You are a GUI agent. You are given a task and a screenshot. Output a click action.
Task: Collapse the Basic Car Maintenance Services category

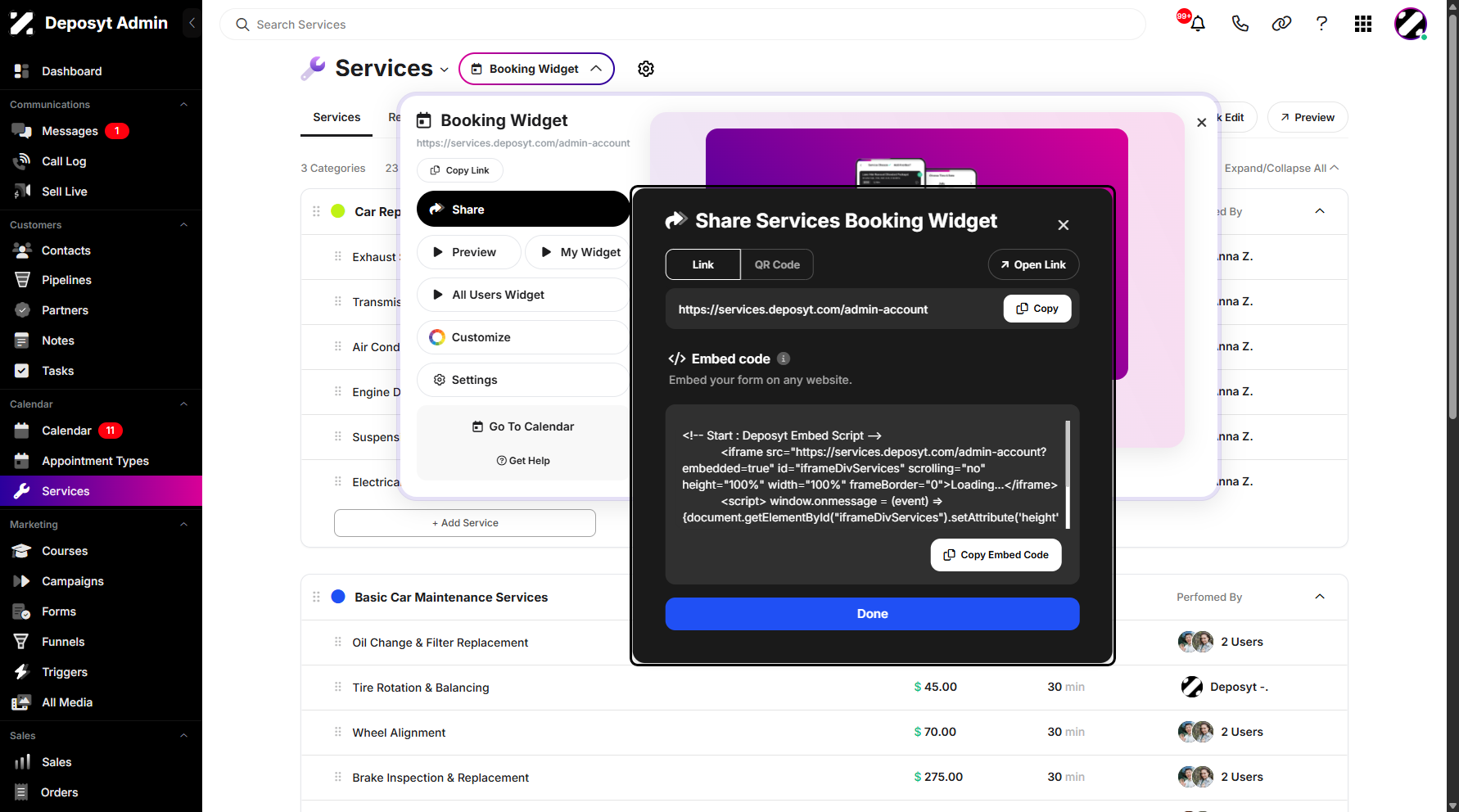click(x=1320, y=597)
